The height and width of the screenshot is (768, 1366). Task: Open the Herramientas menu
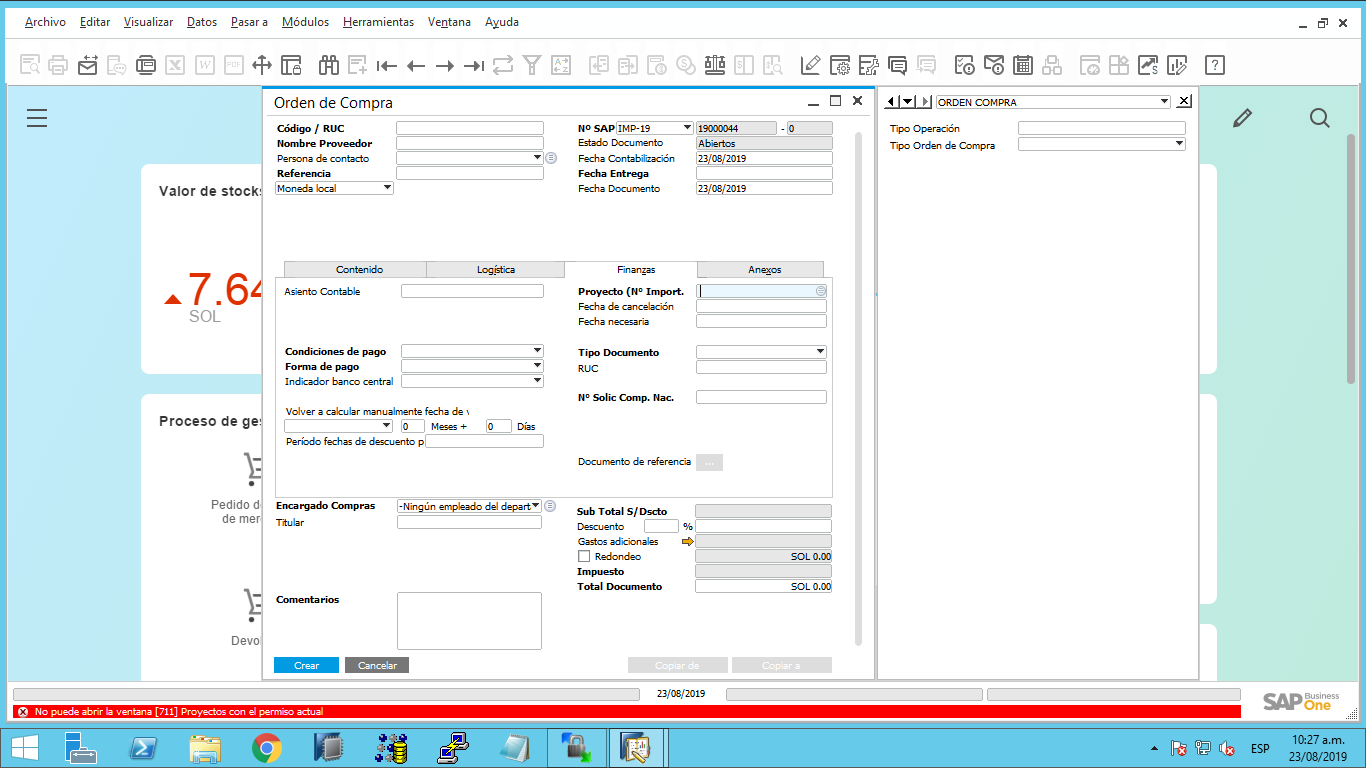pos(377,22)
